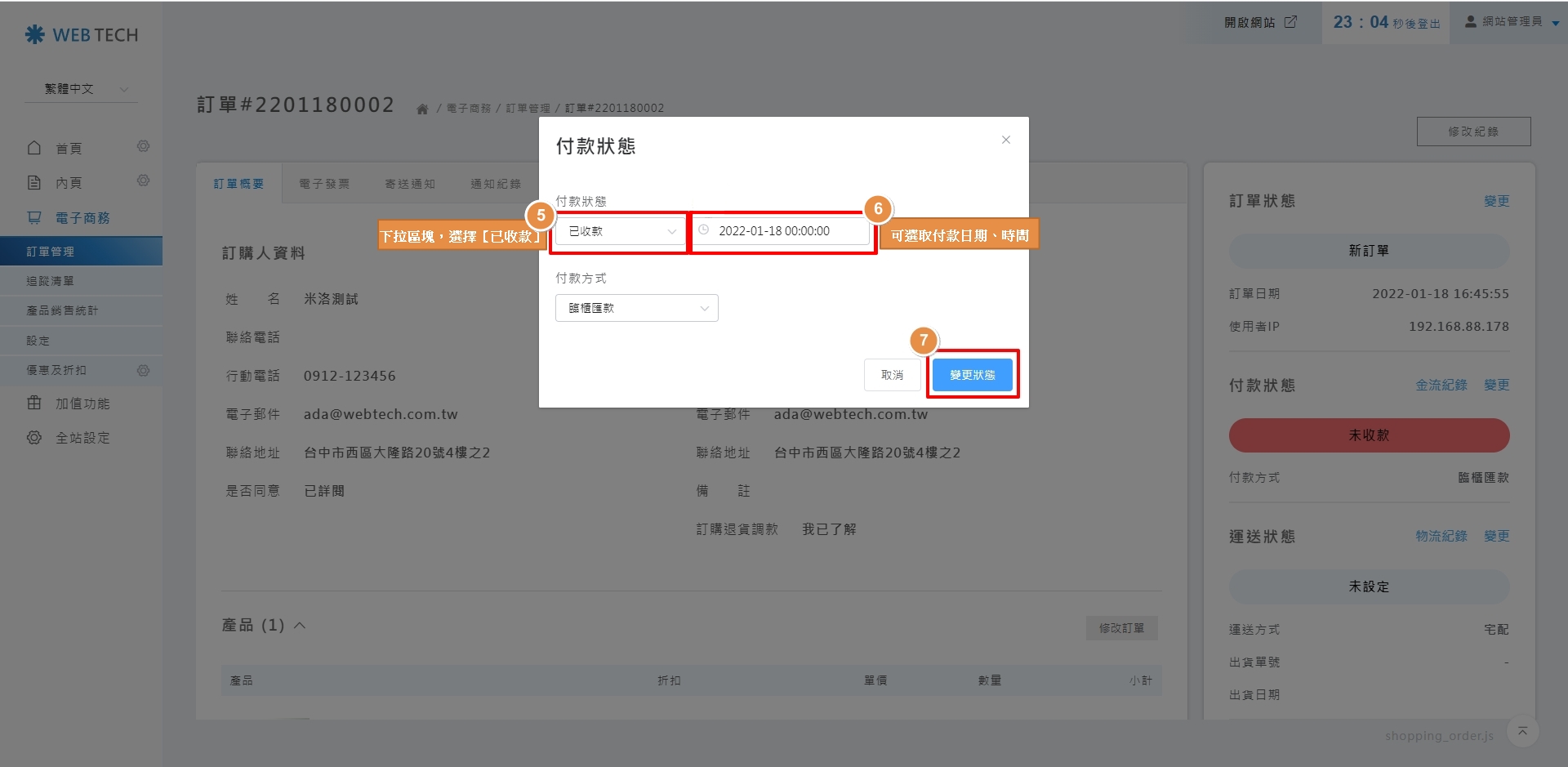Click the gear icon beside 優惠及折扣

point(143,370)
